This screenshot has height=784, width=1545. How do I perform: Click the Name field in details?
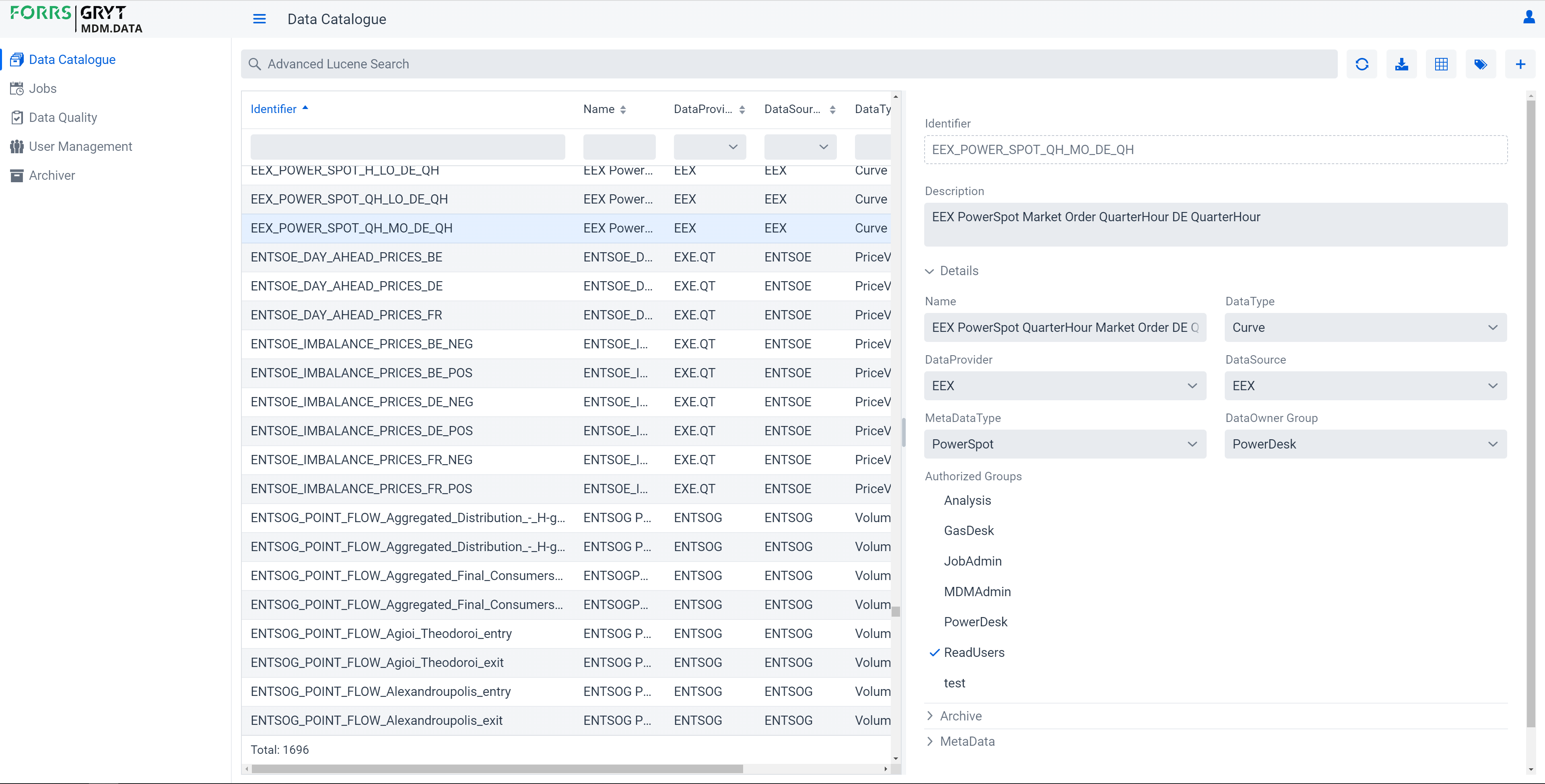point(1065,327)
